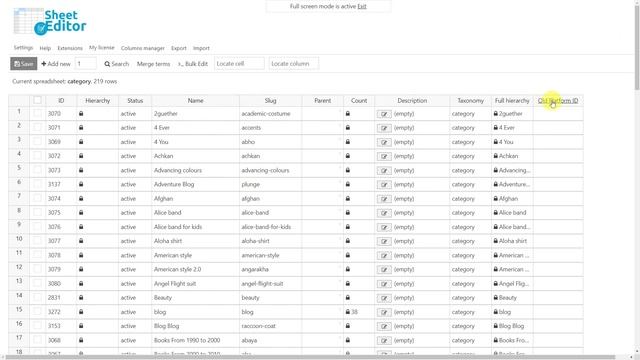The image size is (640, 360).
Task: Click the Locate column input field
Action: click(293, 64)
